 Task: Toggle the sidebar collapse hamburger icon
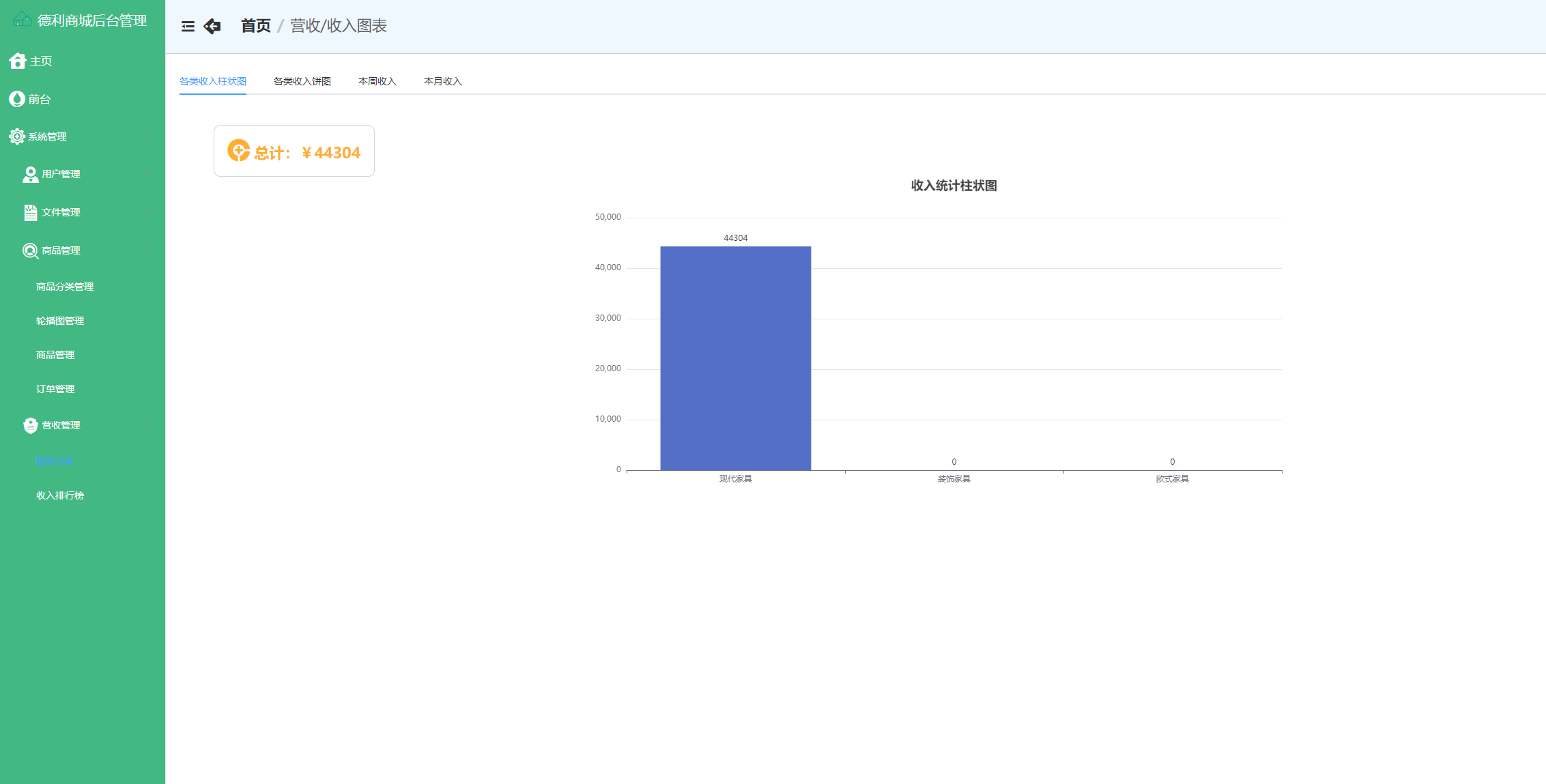point(188,27)
